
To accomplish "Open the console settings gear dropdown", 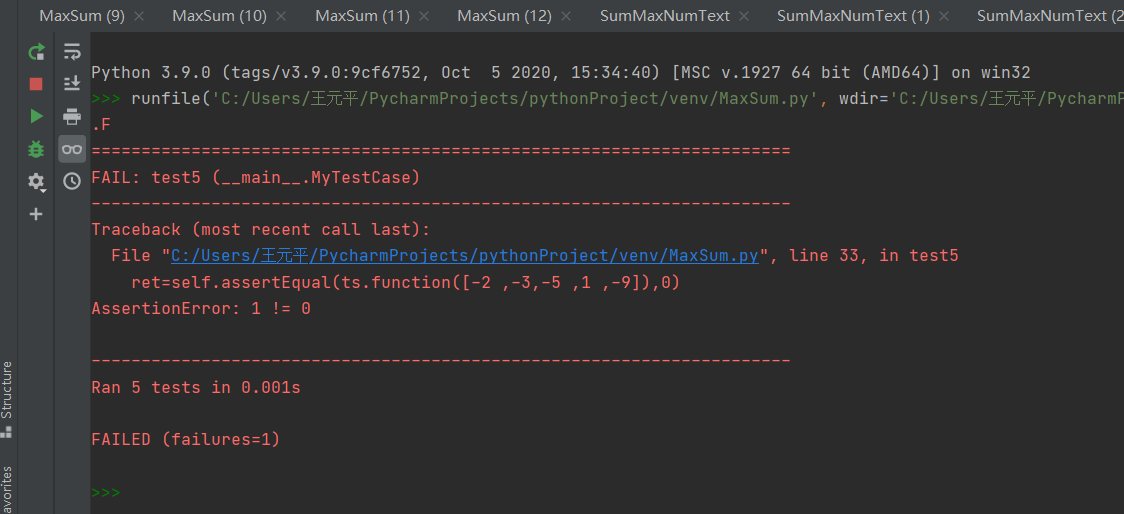I will pos(36,181).
